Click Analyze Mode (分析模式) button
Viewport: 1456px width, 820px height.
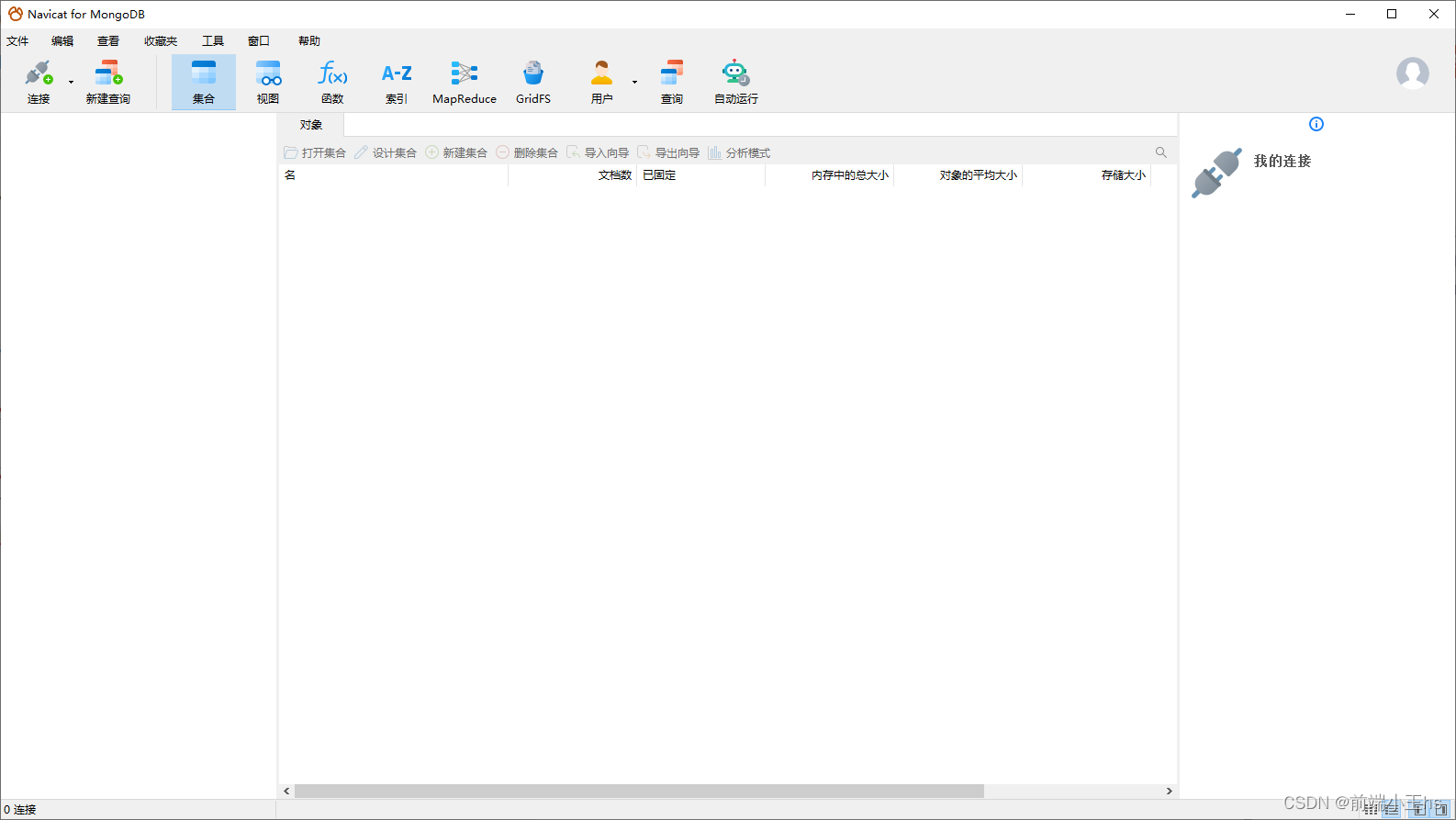(x=739, y=152)
